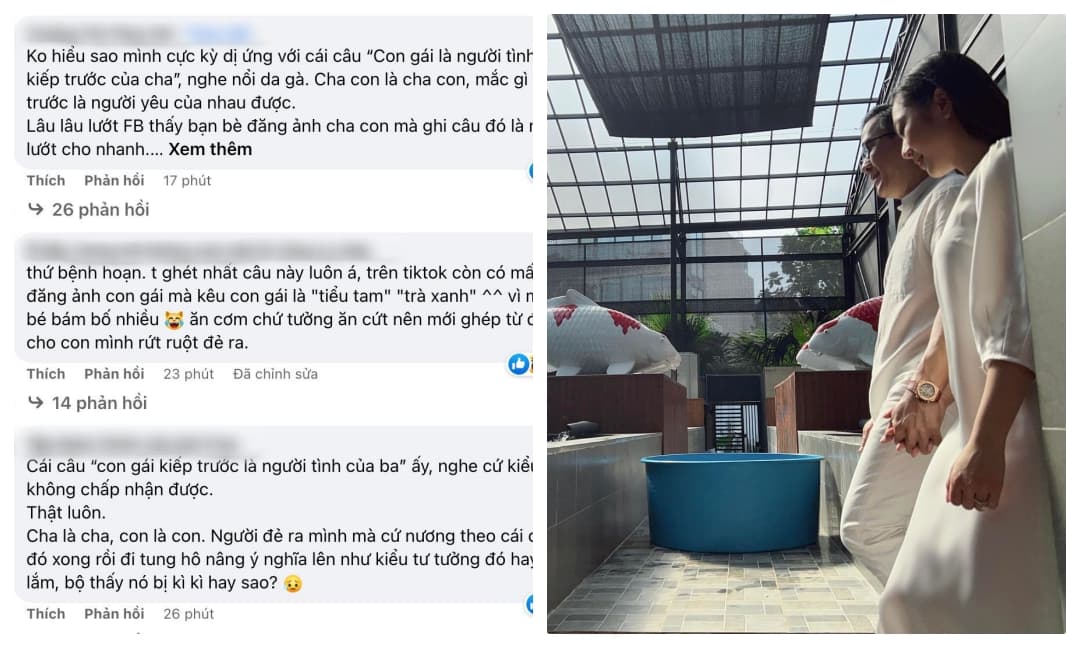Open Xem thêm to read full comment
1080x648 pixels.
point(210,149)
